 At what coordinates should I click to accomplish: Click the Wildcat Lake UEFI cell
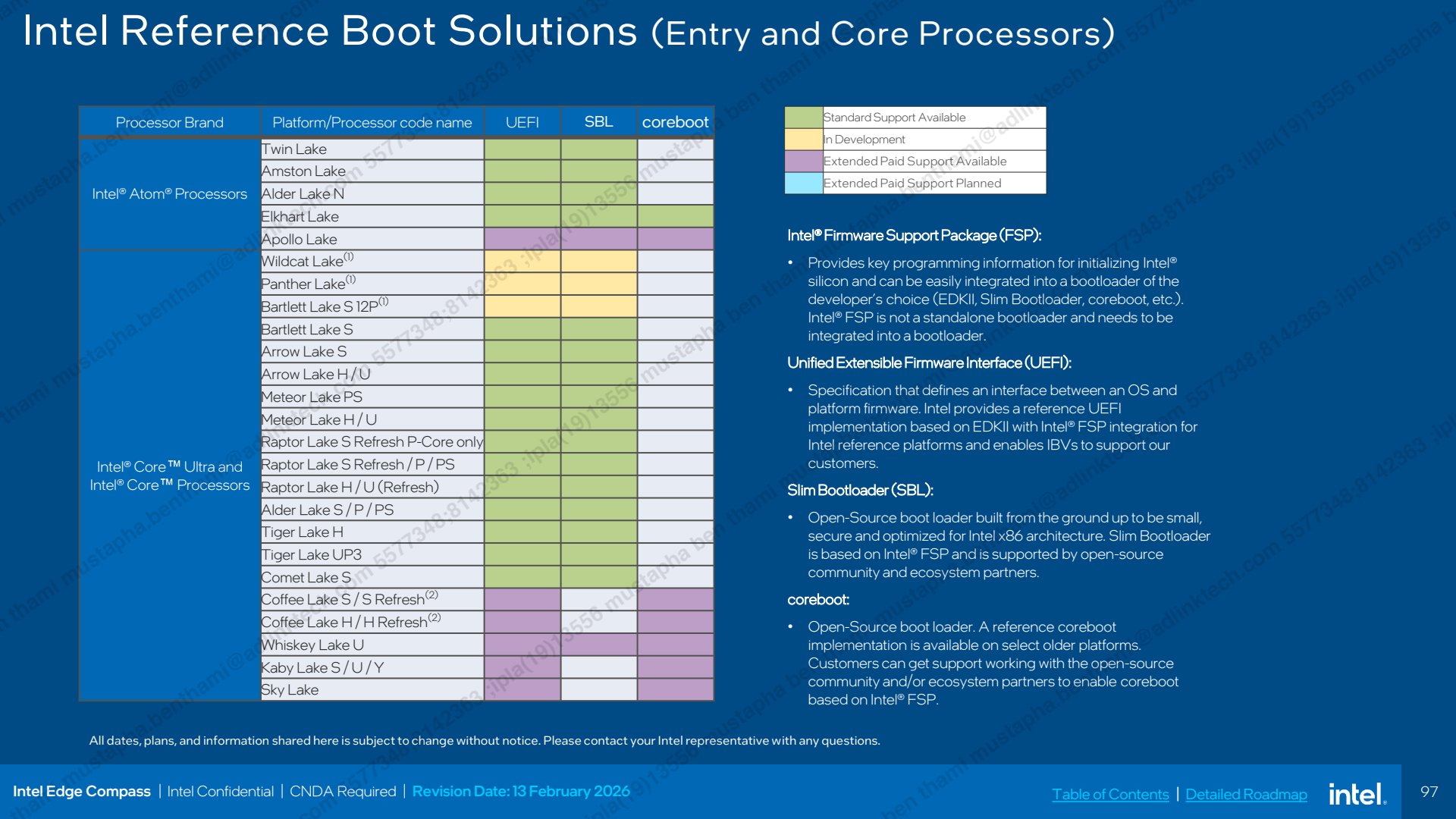pos(522,262)
